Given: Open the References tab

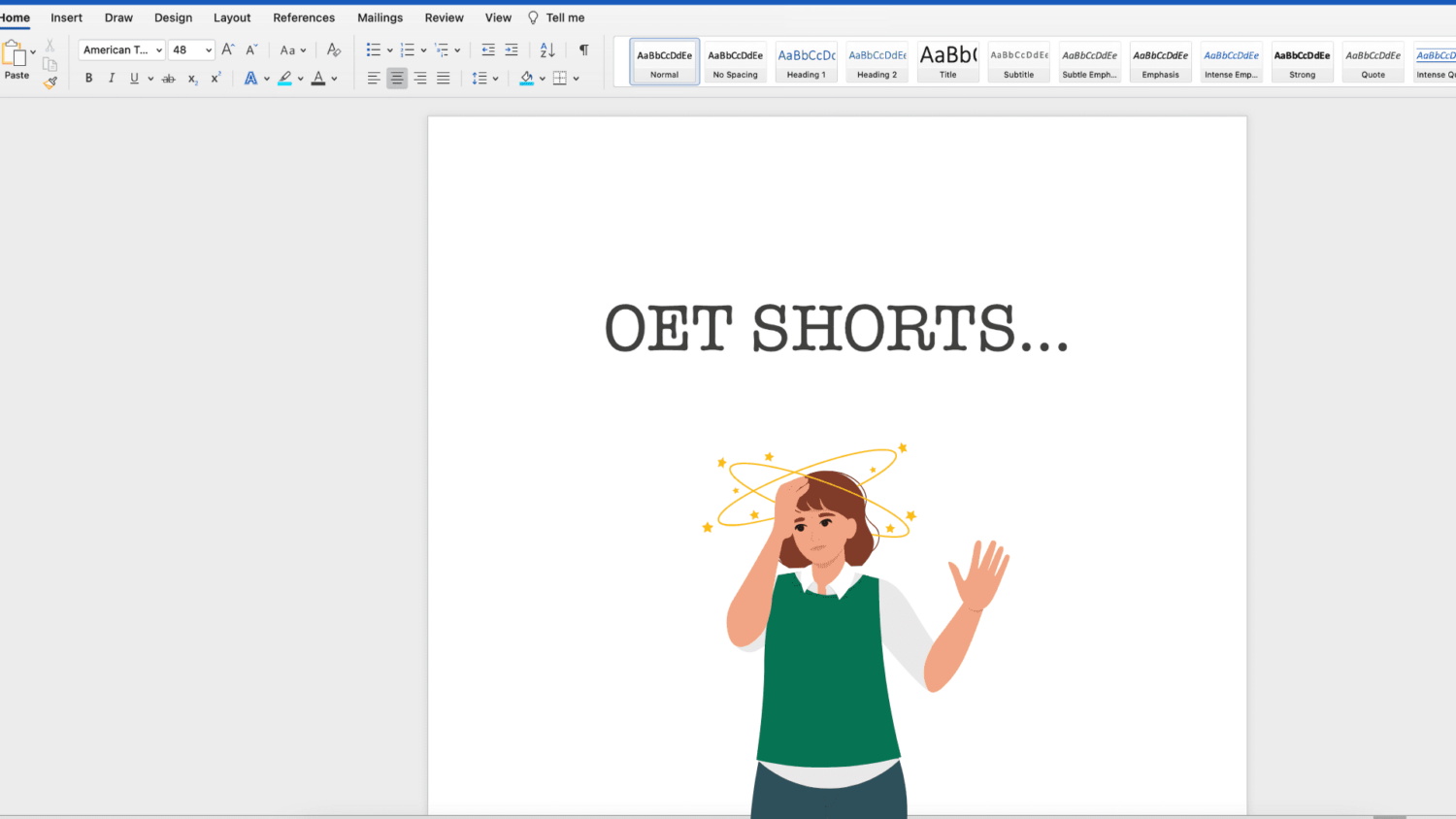Looking at the screenshot, I should tap(304, 17).
